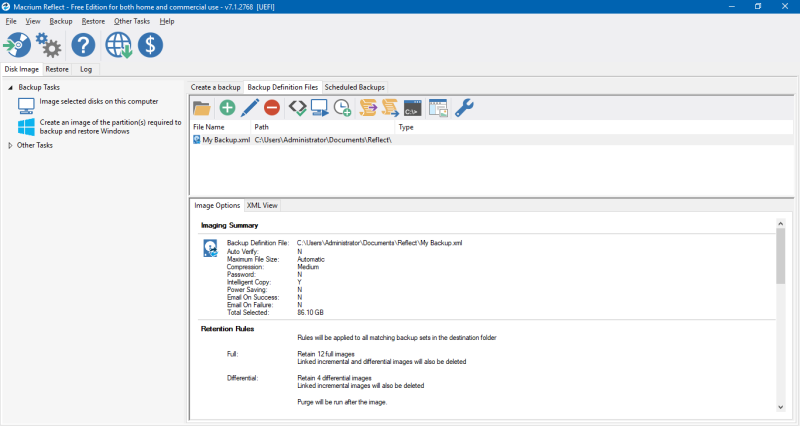Click the globe download updates icon
Viewport: 800px width, 426px height.
click(x=119, y=45)
